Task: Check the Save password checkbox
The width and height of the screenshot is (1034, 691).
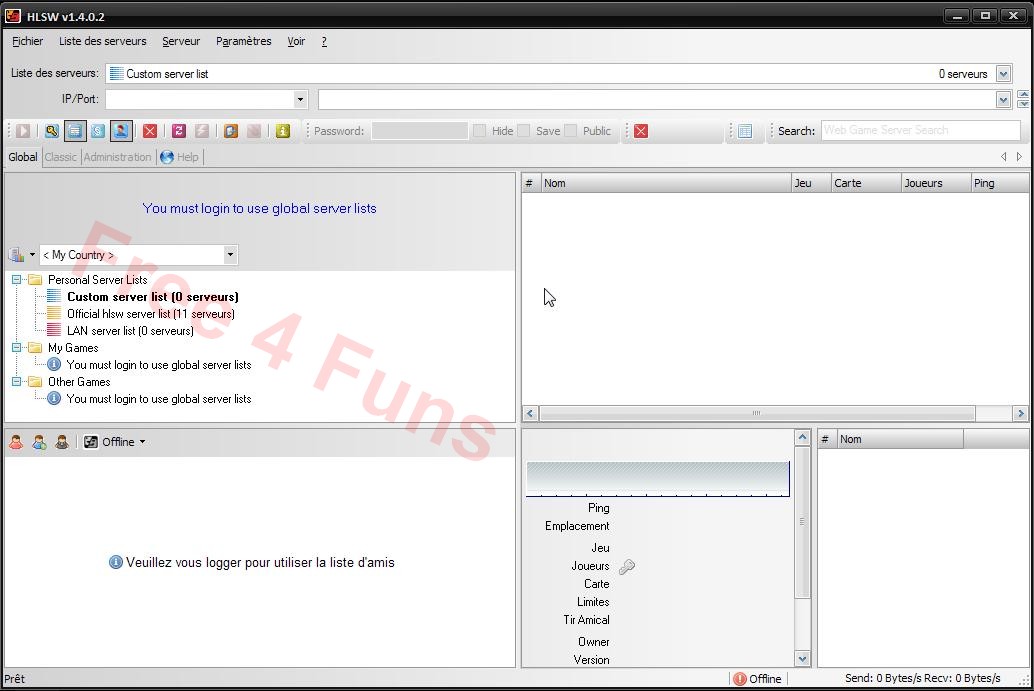Action: pyautogui.click(x=524, y=131)
